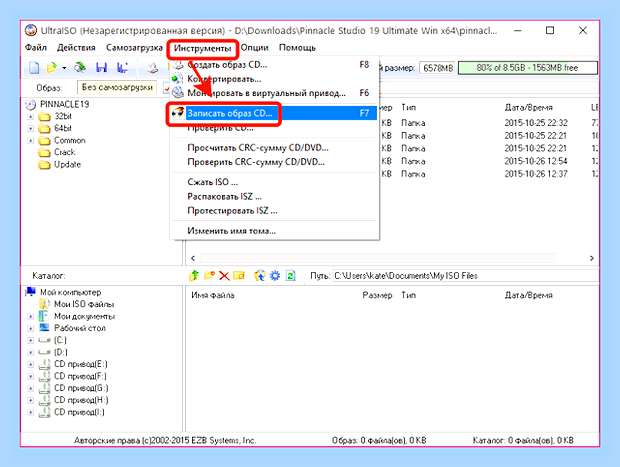Viewport: 620px width, 467px height.
Task: Select CD привод(I:) in catalog tree
Action: (x=79, y=412)
